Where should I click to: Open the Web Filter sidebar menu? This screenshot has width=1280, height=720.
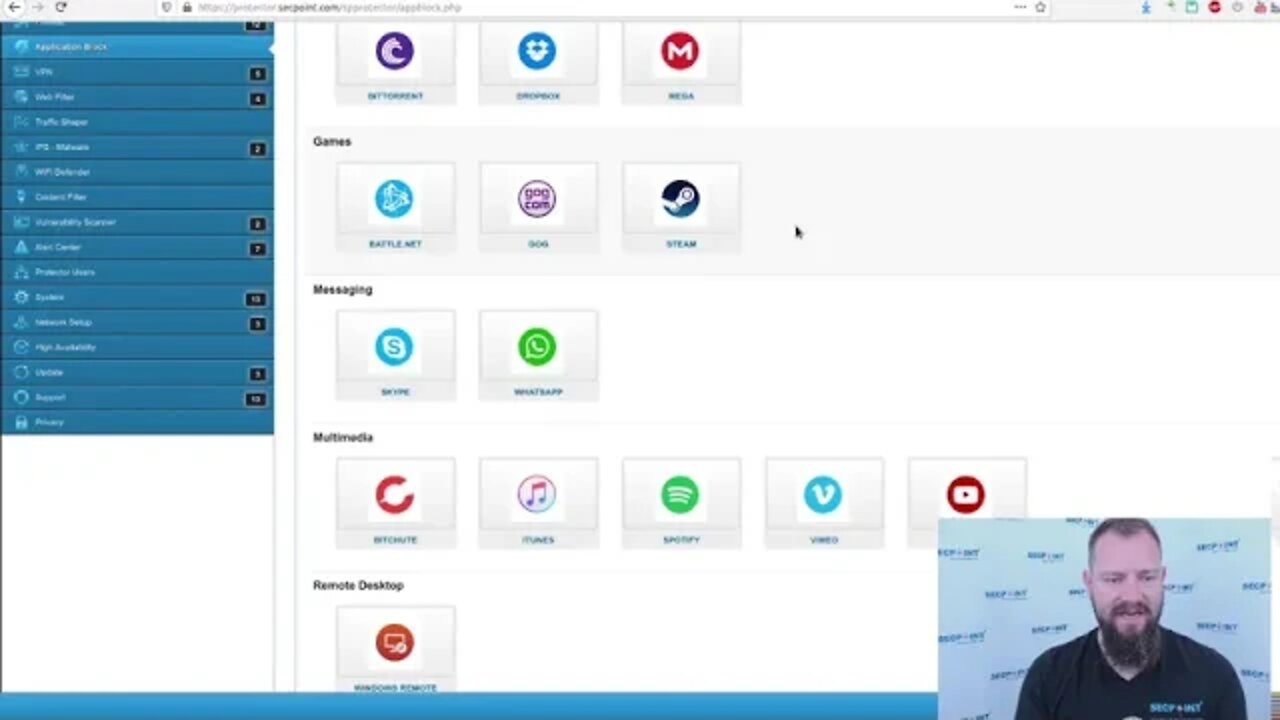tap(137, 97)
